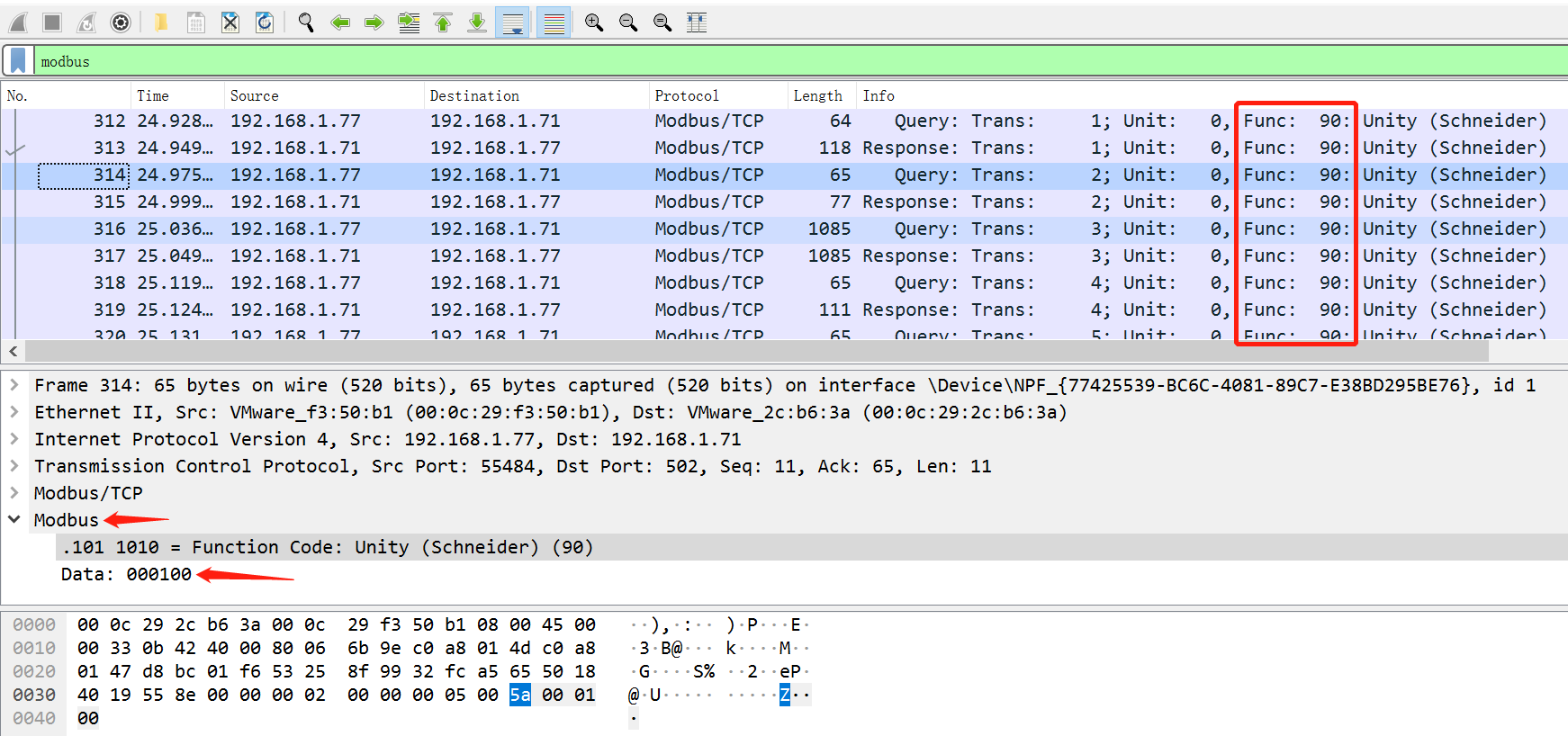
Task: Expand the Ethernet II section
Action: (x=14, y=412)
